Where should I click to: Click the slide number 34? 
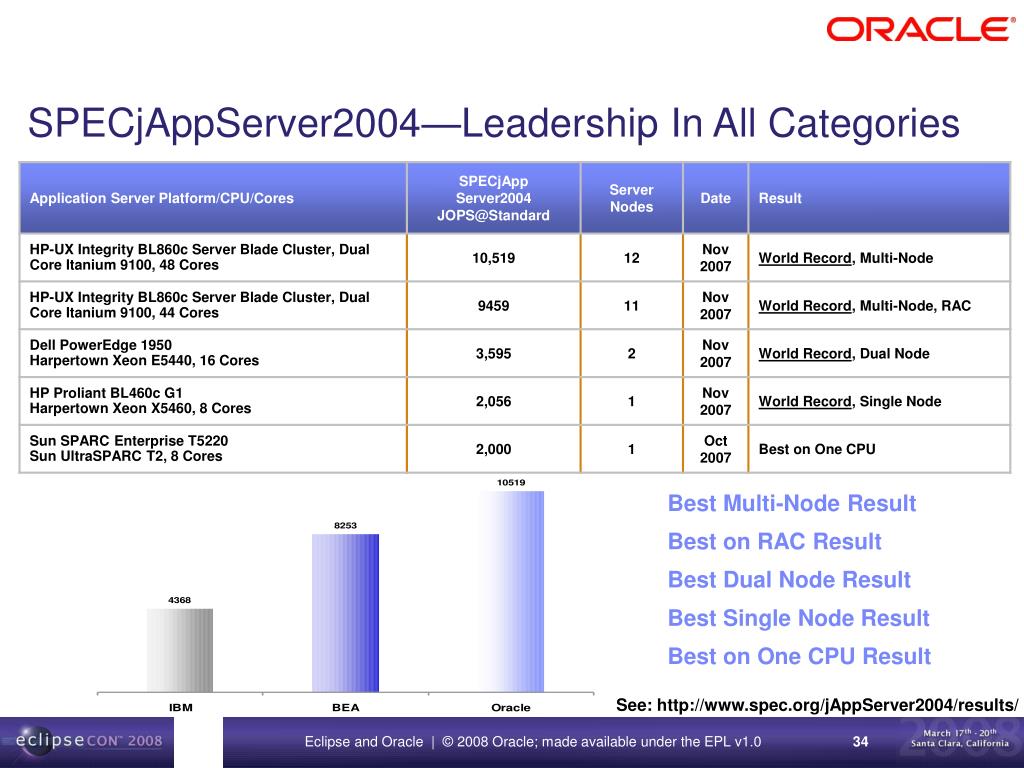pyautogui.click(x=860, y=741)
